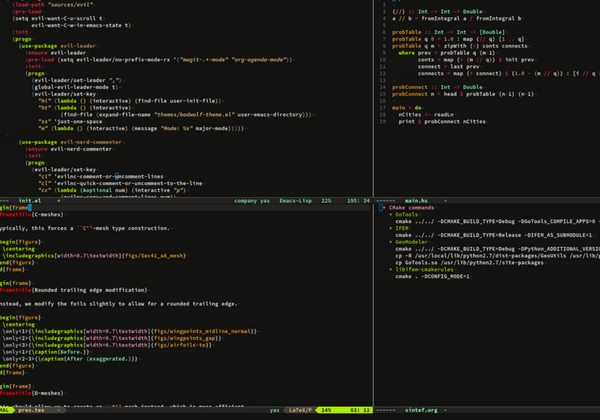Select the init.el buffer name in modeline
Image resolution: width=600 pixels, height=420 pixels.
click(x=30, y=200)
